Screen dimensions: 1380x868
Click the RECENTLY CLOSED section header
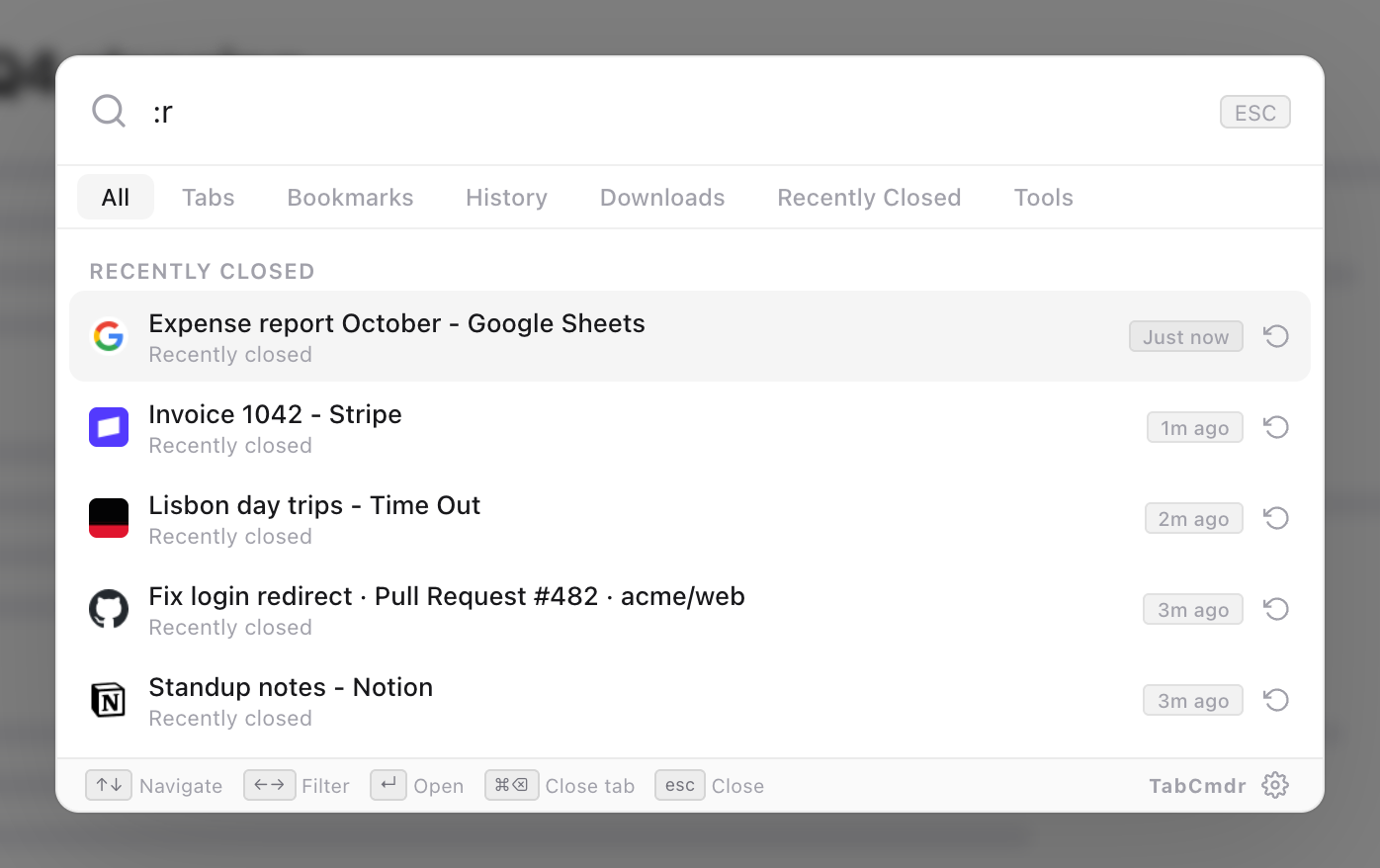tap(202, 271)
